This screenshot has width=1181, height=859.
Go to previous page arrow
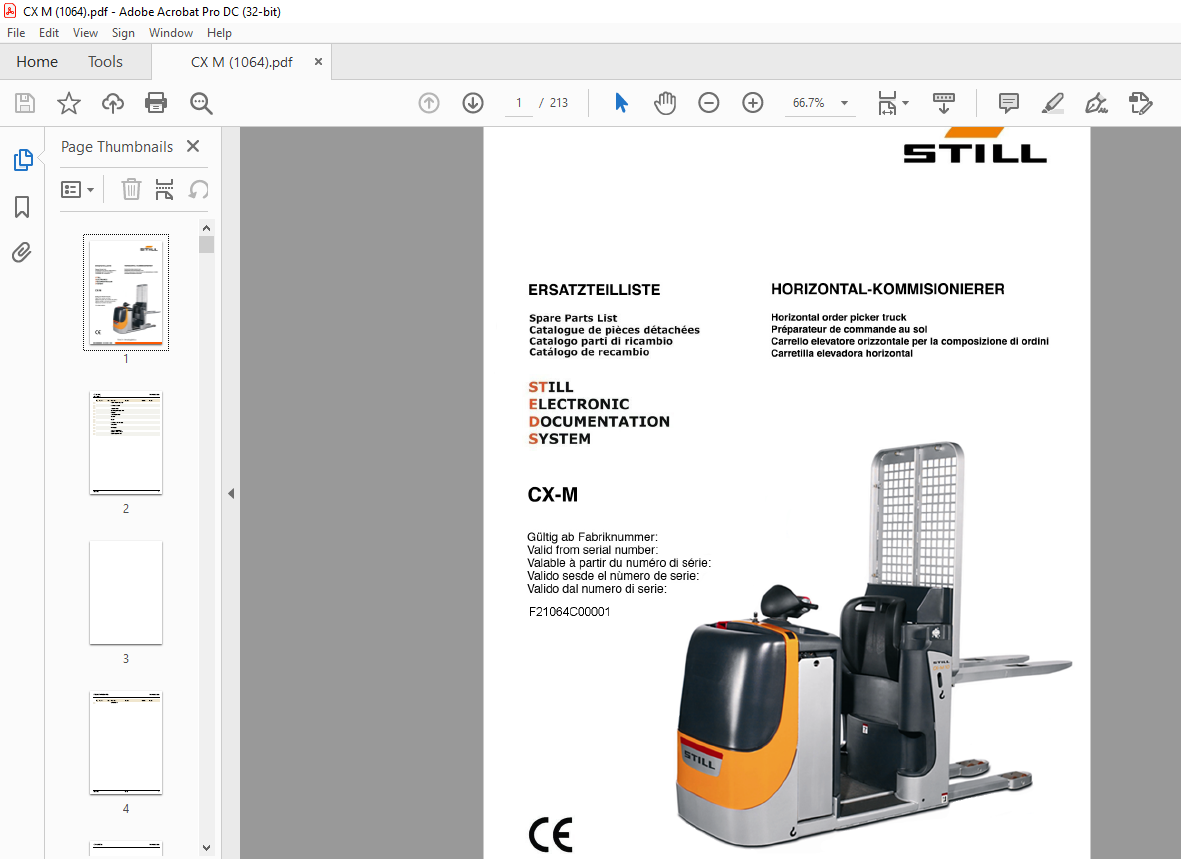[429, 102]
